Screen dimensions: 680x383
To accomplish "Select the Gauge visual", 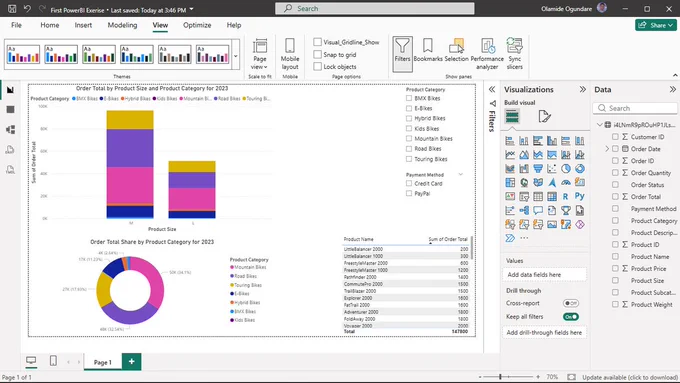I will (x=566, y=182).
